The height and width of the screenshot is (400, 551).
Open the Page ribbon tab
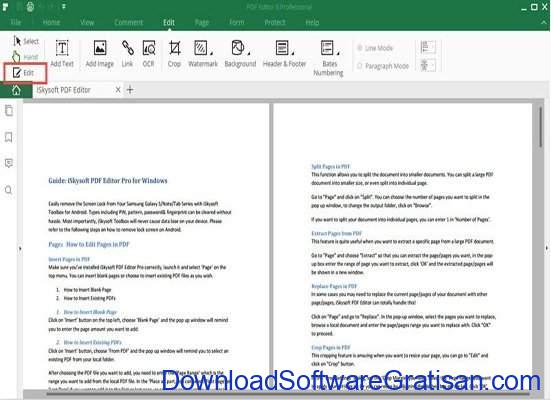pyautogui.click(x=202, y=22)
